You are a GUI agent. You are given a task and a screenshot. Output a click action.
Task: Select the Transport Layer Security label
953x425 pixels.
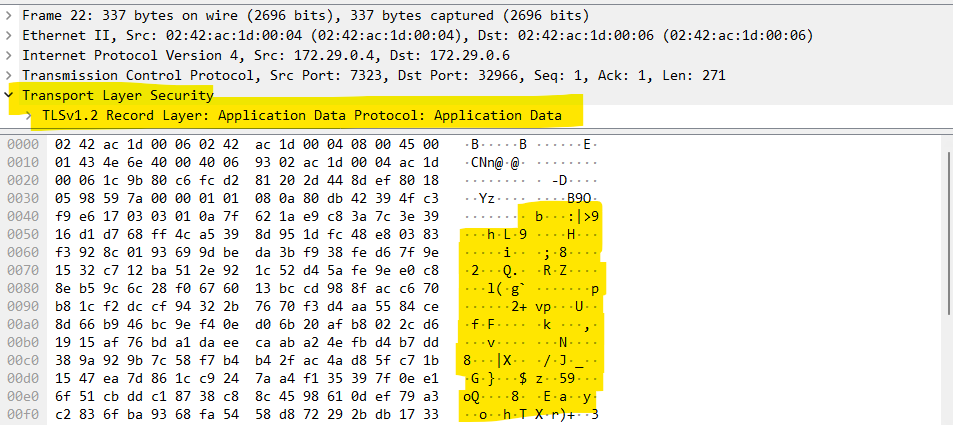(x=118, y=96)
